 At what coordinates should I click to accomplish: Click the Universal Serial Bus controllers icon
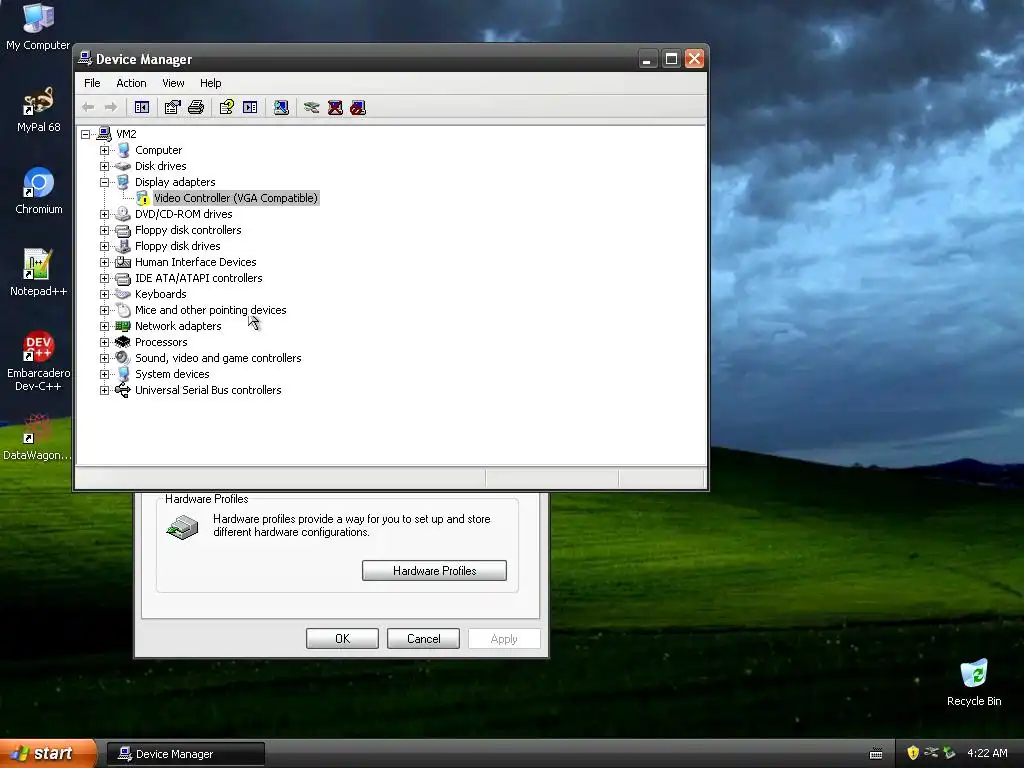(123, 390)
